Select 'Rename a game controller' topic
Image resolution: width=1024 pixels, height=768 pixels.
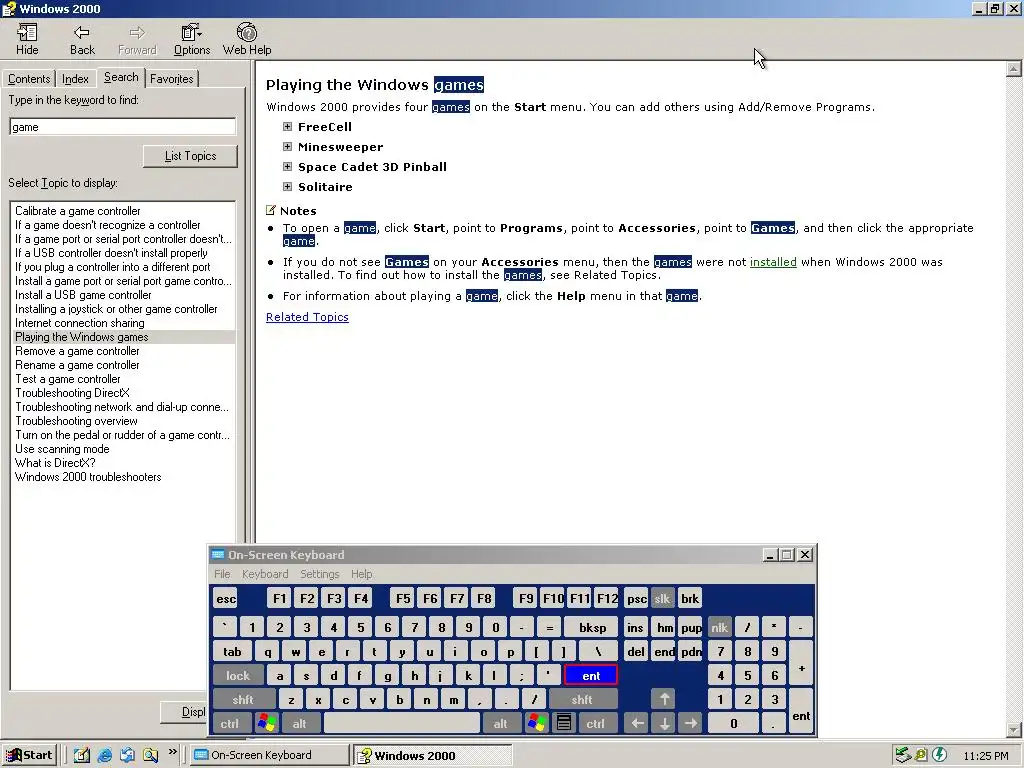coord(77,365)
